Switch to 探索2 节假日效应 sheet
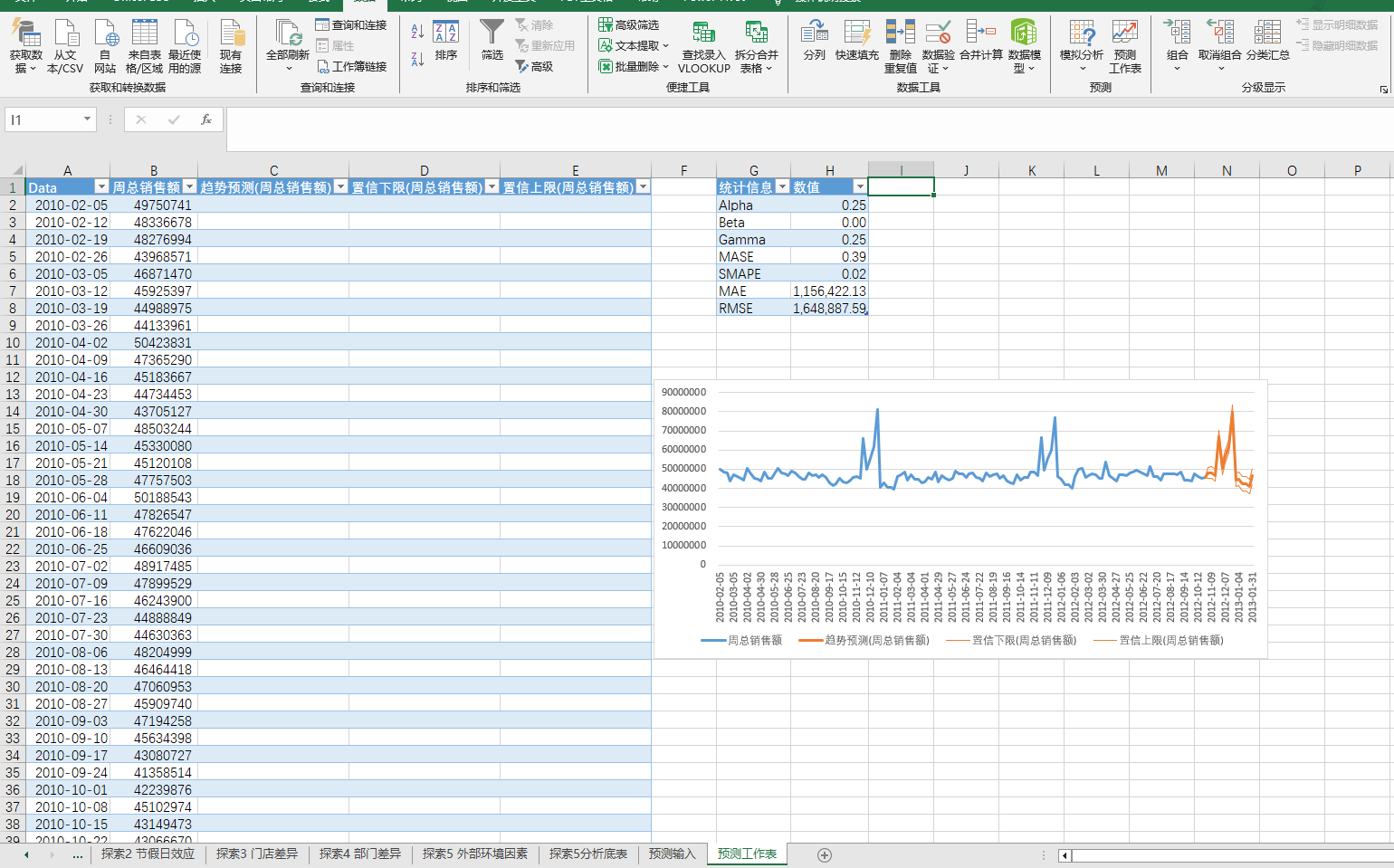Screen dimensions: 1394x868 point(148,854)
